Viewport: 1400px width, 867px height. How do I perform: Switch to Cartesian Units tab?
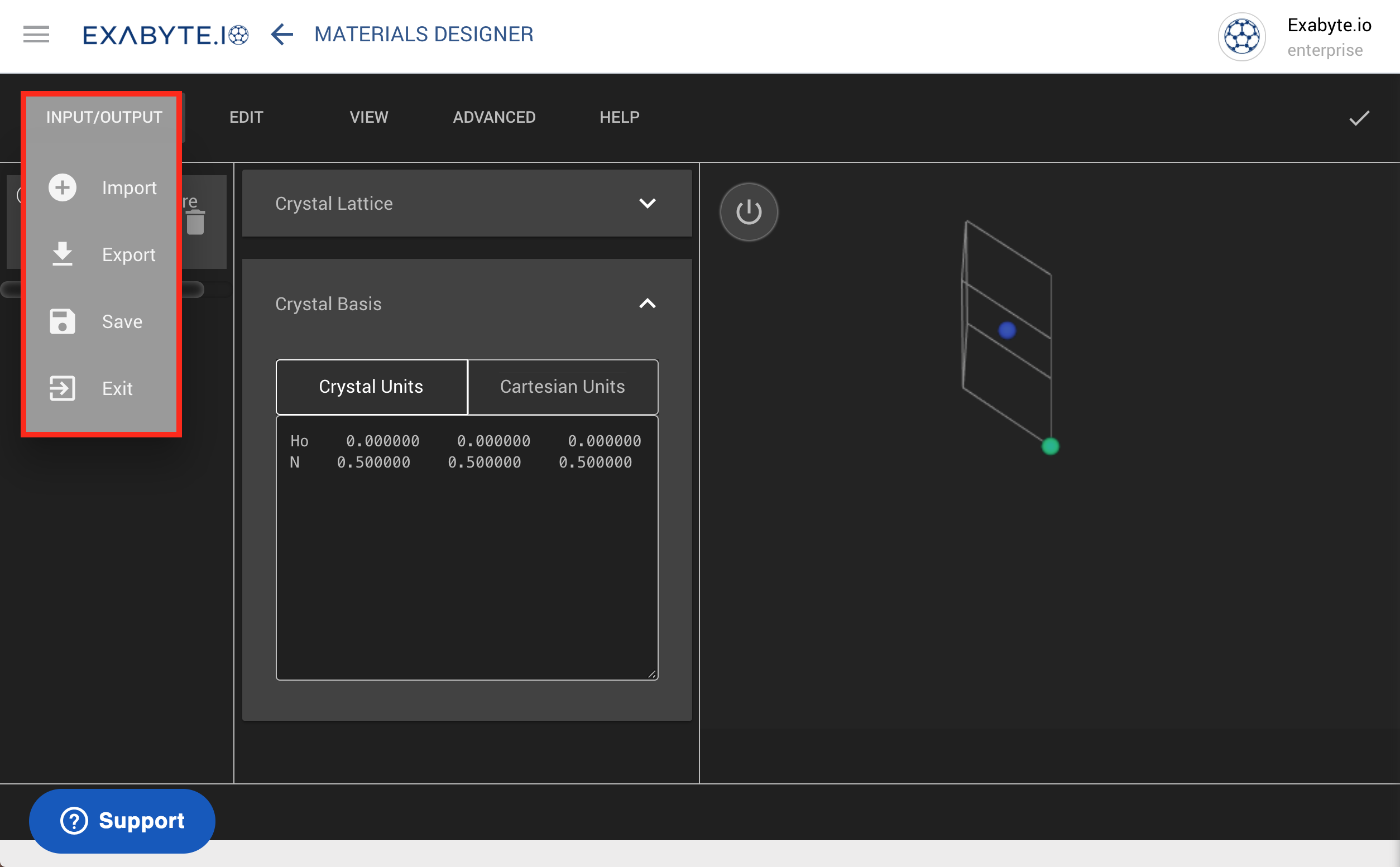point(563,387)
